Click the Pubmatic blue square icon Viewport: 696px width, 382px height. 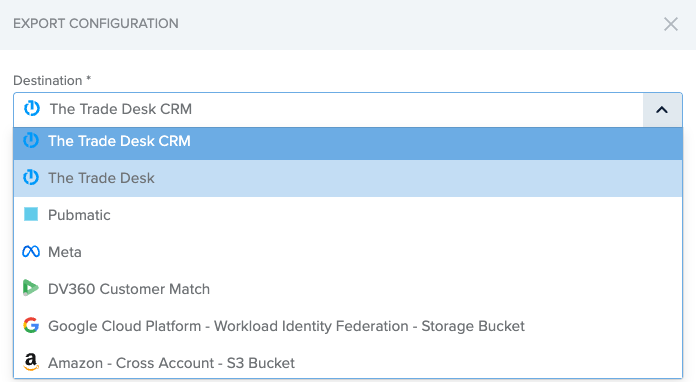[x=31, y=214]
